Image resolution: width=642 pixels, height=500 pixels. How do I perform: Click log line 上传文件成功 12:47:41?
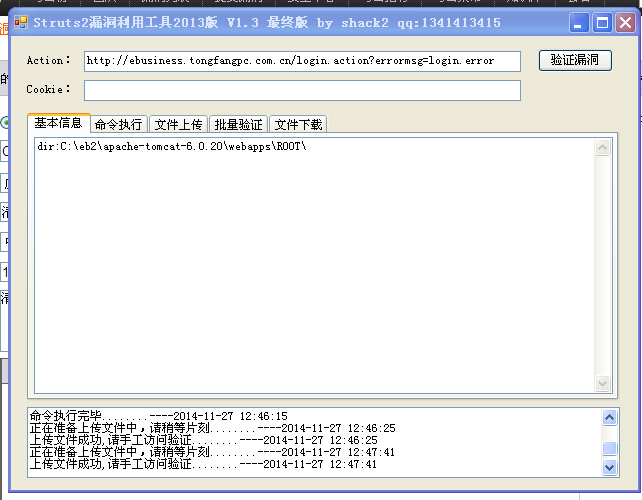point(203,464)
